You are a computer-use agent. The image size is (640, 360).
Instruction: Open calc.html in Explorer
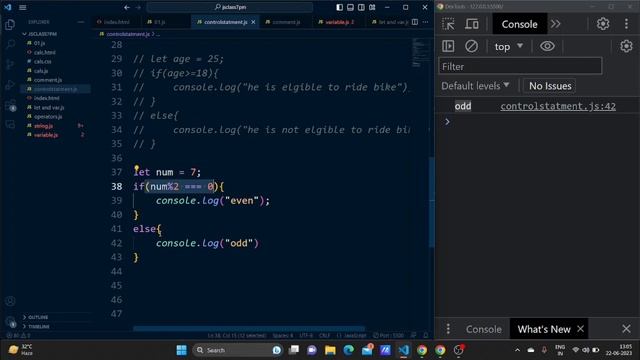point(44,52)
